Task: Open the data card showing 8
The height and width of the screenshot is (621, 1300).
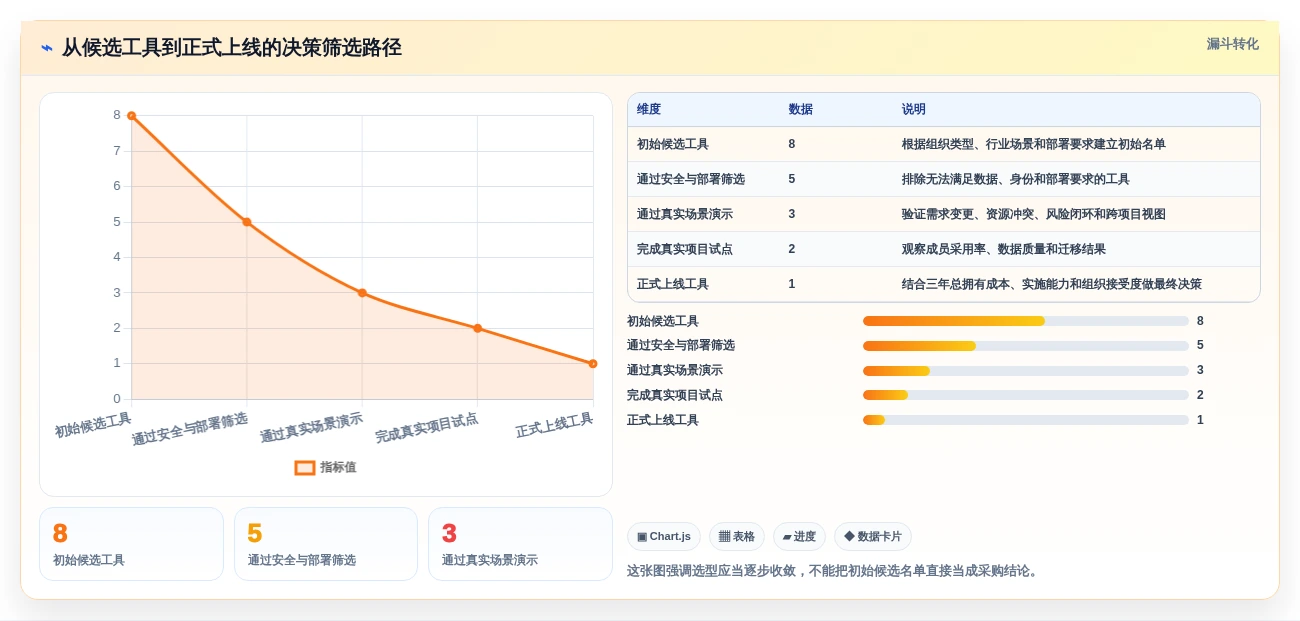Action: point(131,544)
